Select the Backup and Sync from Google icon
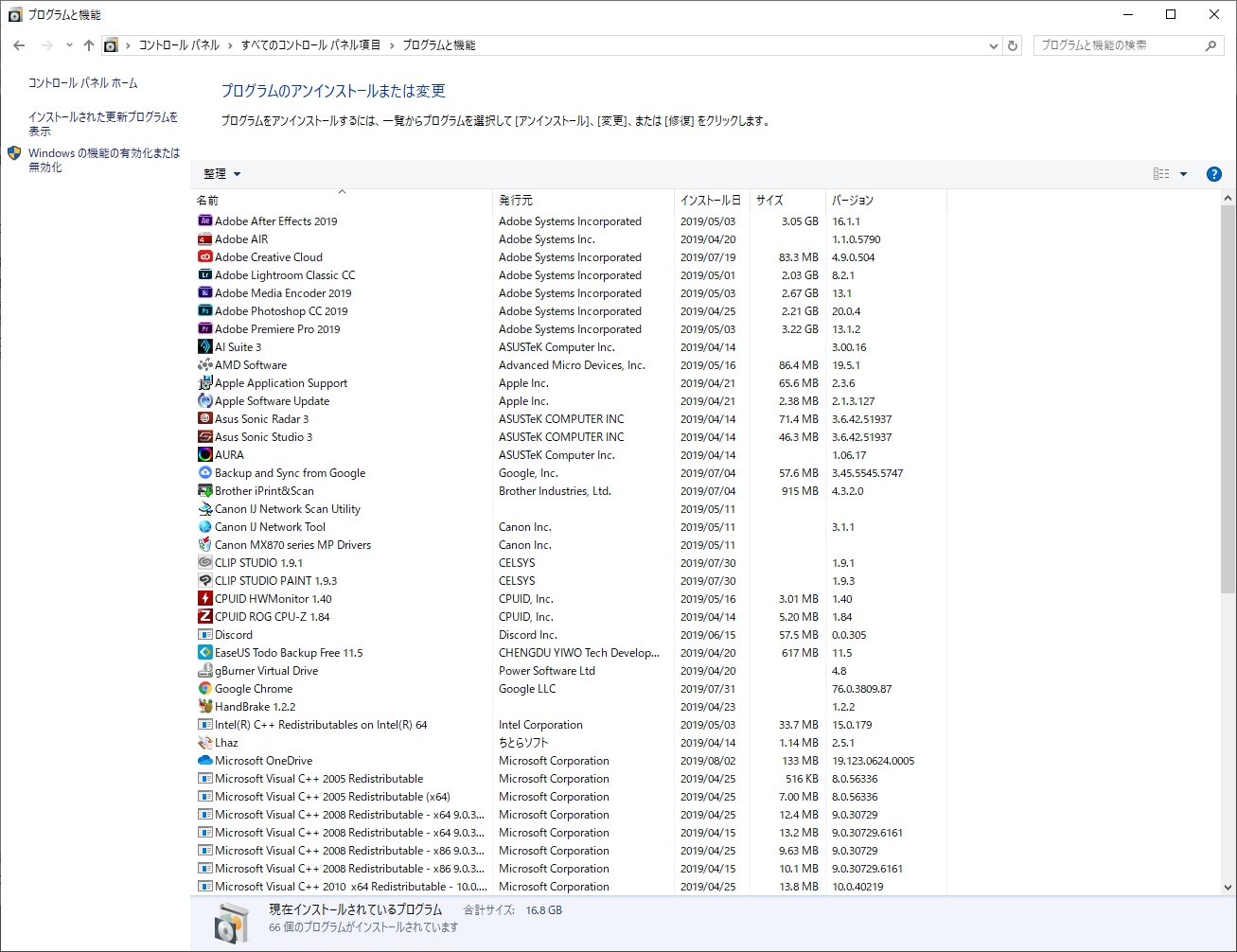Viewport: 1237px width, 952px height. point(204,473)
